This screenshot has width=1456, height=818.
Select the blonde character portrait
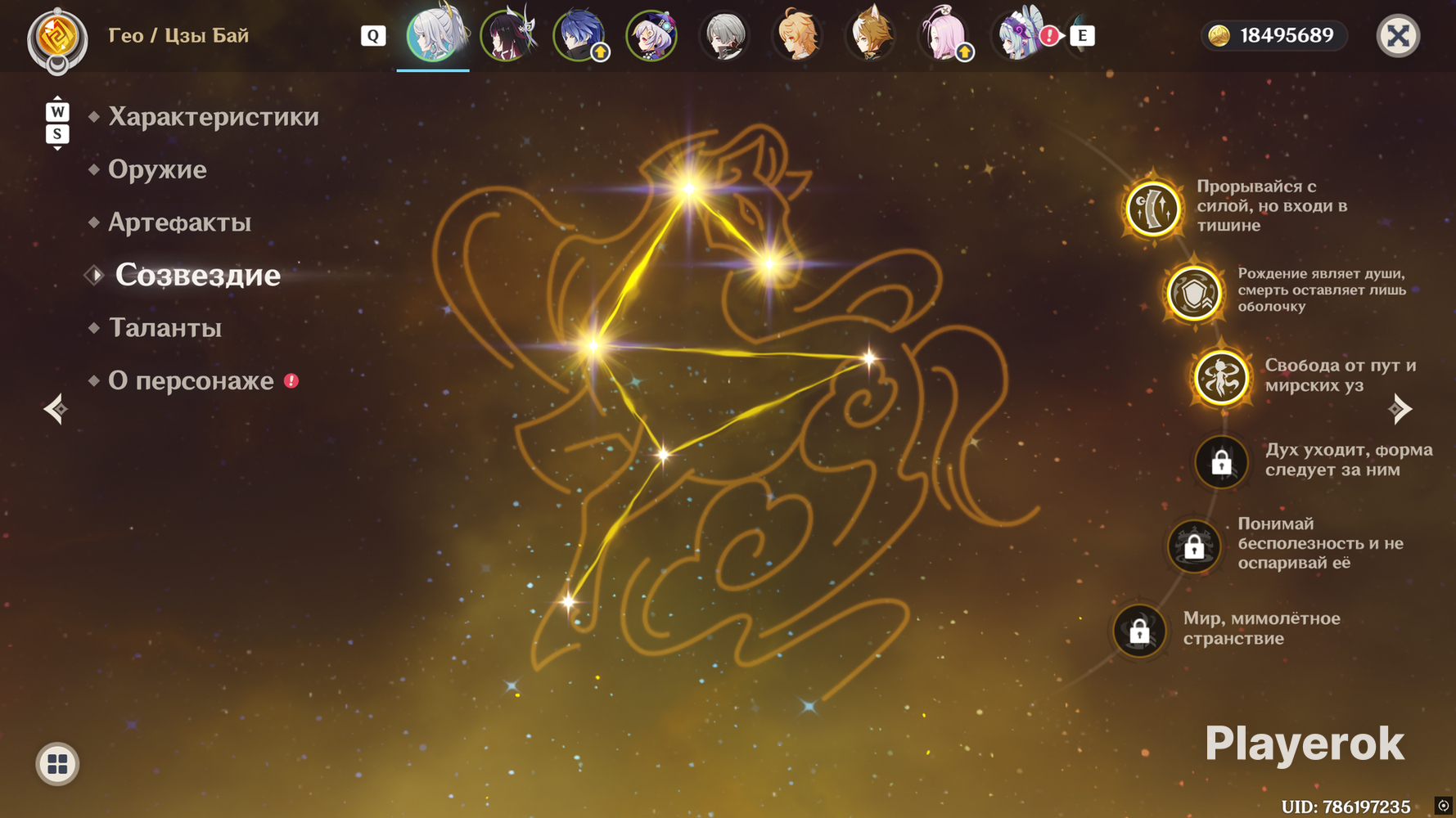tap(798, 35)
